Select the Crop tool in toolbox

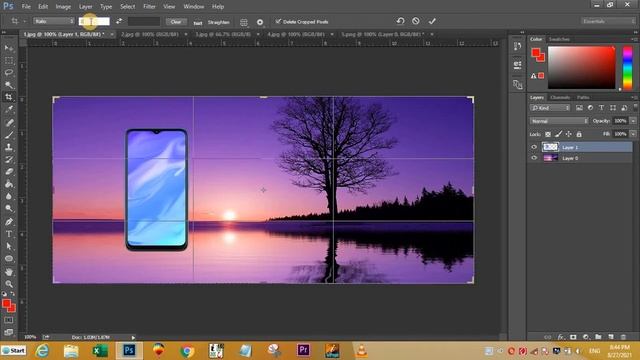tap(9, 97)
